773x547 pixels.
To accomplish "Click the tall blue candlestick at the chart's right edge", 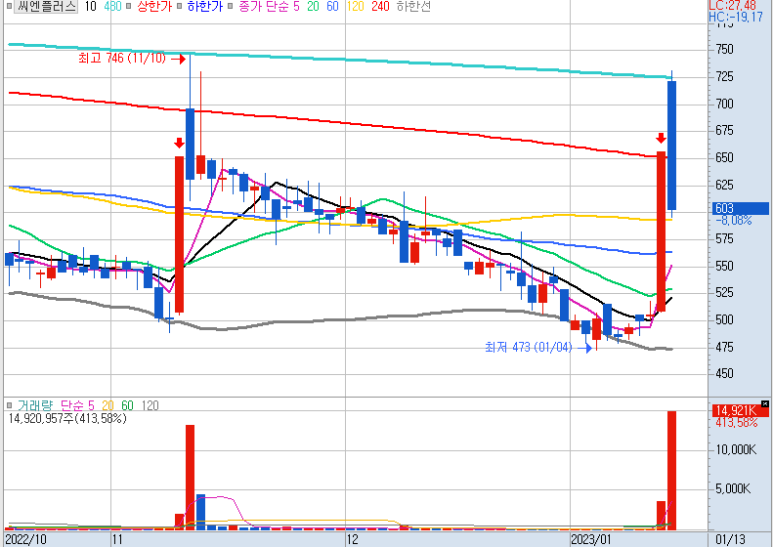I will pos(671,145).
